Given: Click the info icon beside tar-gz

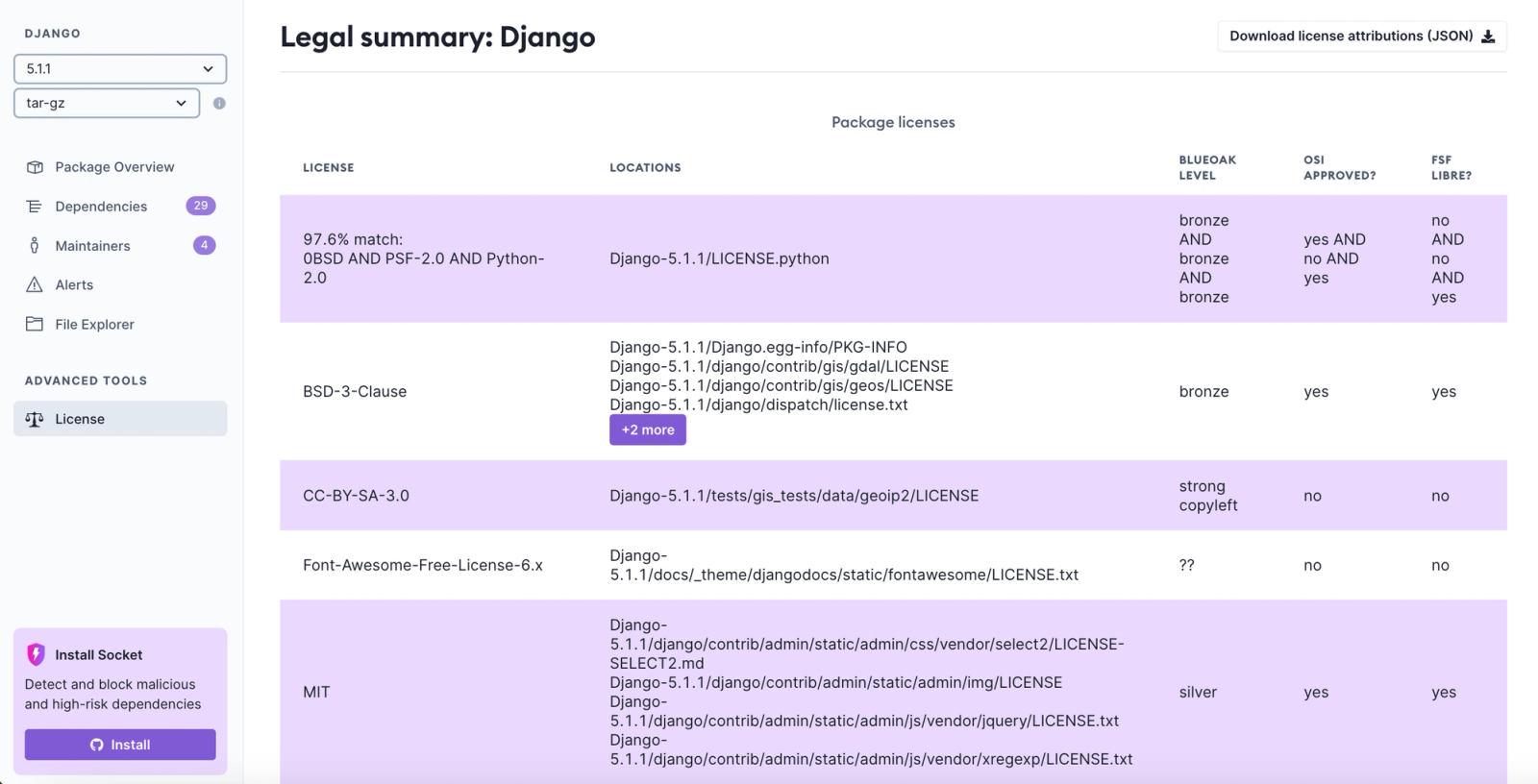Looking at the screenshot, I should point(219,103).
